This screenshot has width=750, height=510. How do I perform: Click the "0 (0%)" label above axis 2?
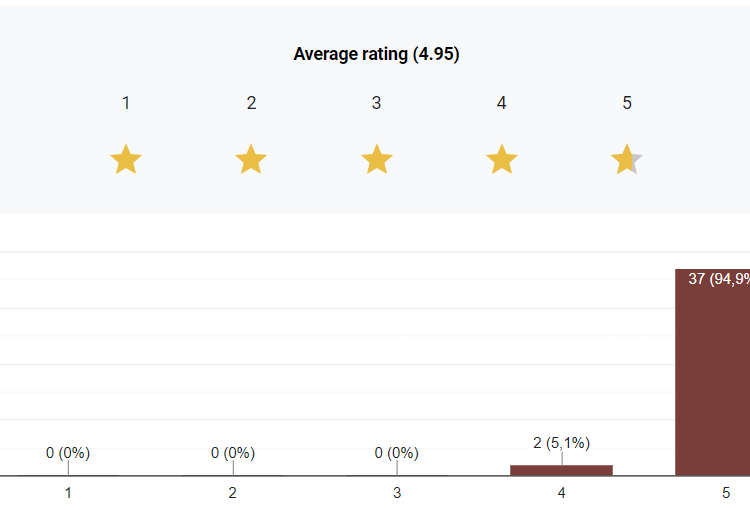click(233, 453)
